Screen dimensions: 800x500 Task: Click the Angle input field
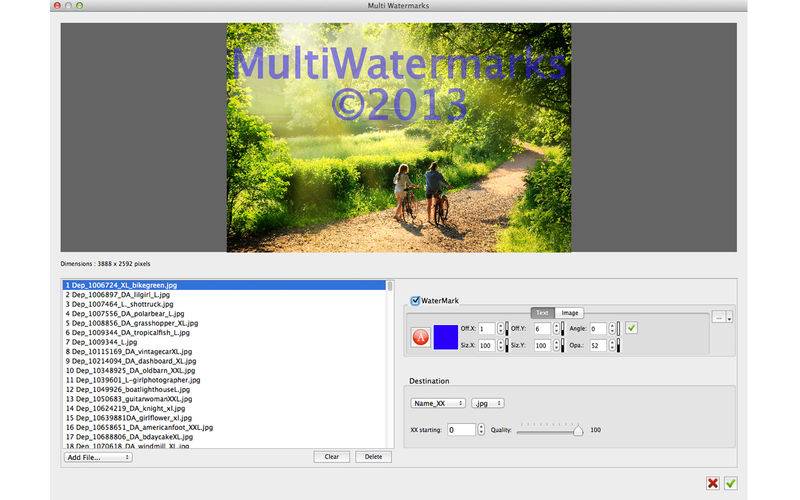click(598, 329)
